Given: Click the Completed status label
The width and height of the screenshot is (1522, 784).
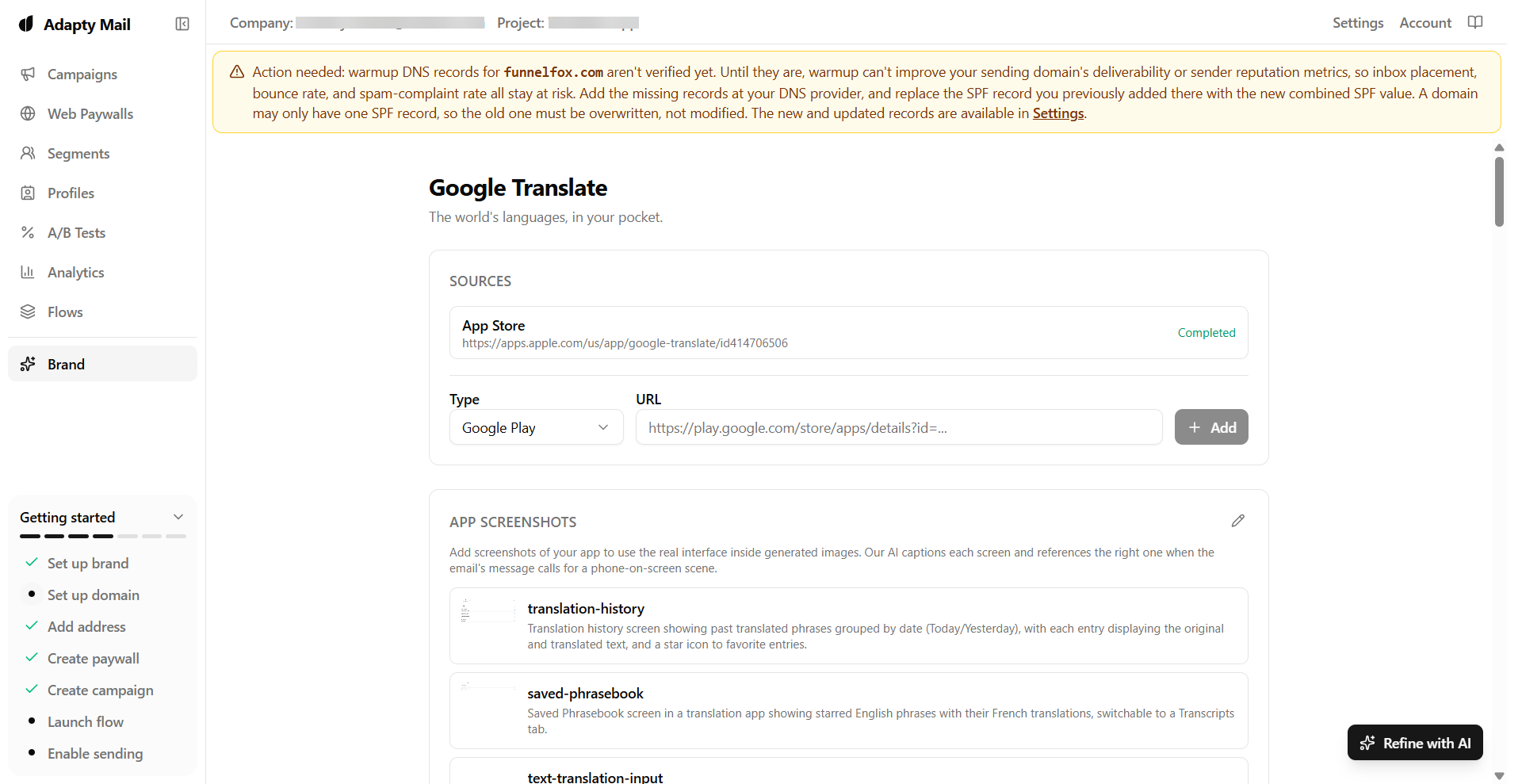Looking at the screenshot, I should pos(1207,333).
